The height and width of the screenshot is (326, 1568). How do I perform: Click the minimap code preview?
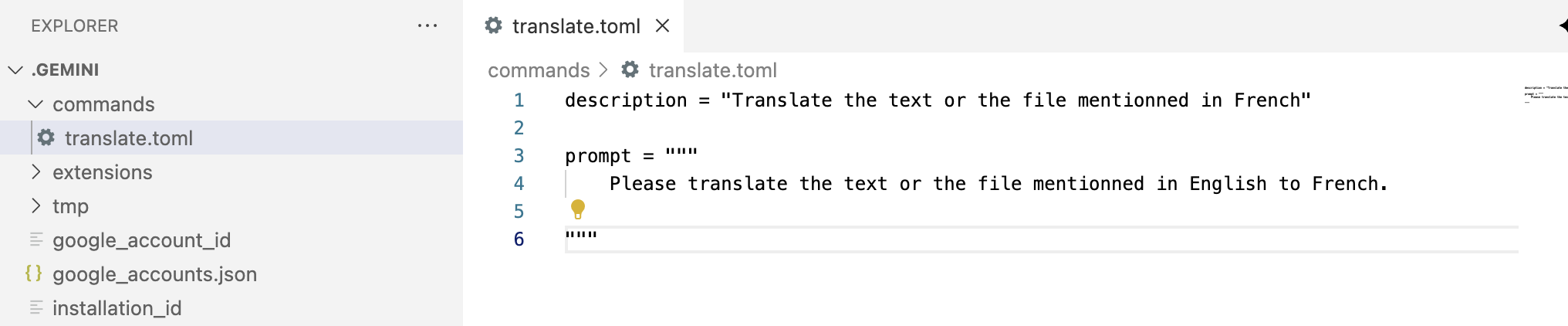1546,94
